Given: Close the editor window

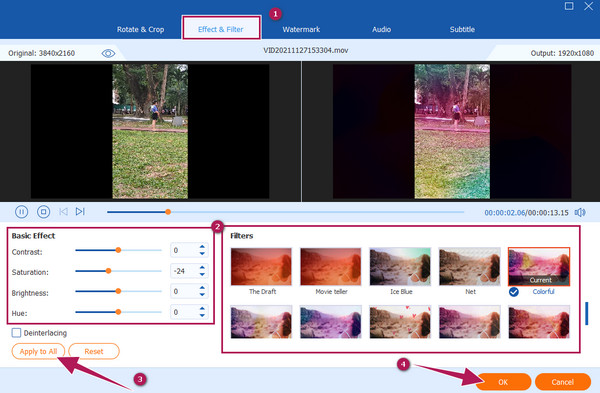Looking at the screenshot, I should click(x=589, y=6).
